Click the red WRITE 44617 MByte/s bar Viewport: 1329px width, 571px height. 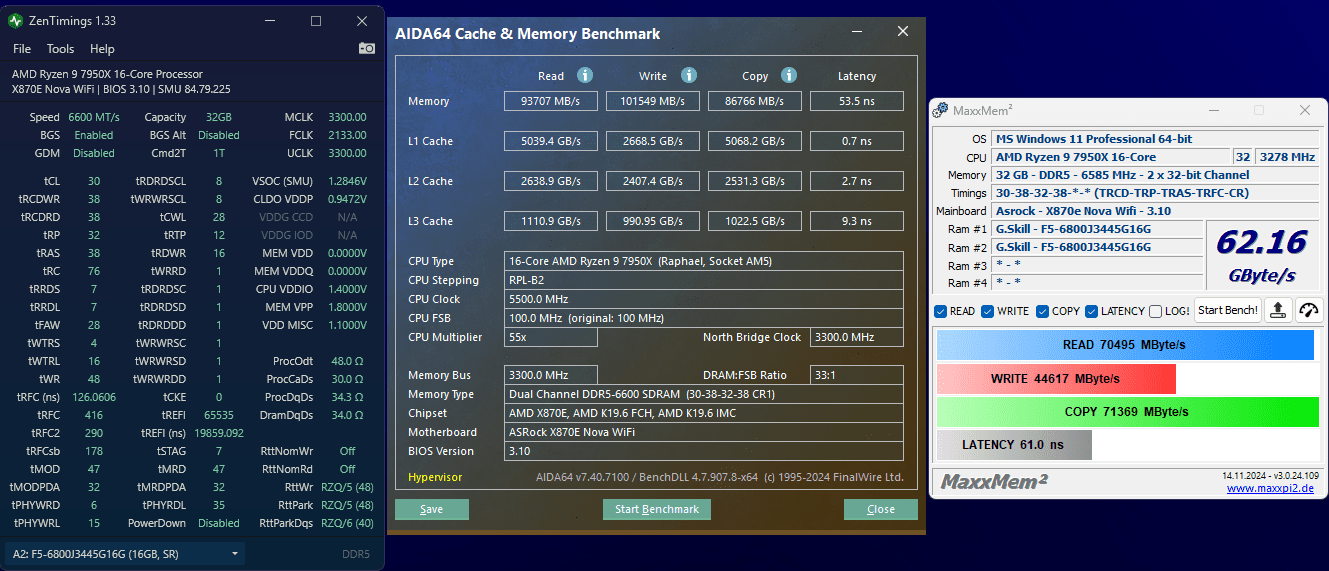(1056, 379)
